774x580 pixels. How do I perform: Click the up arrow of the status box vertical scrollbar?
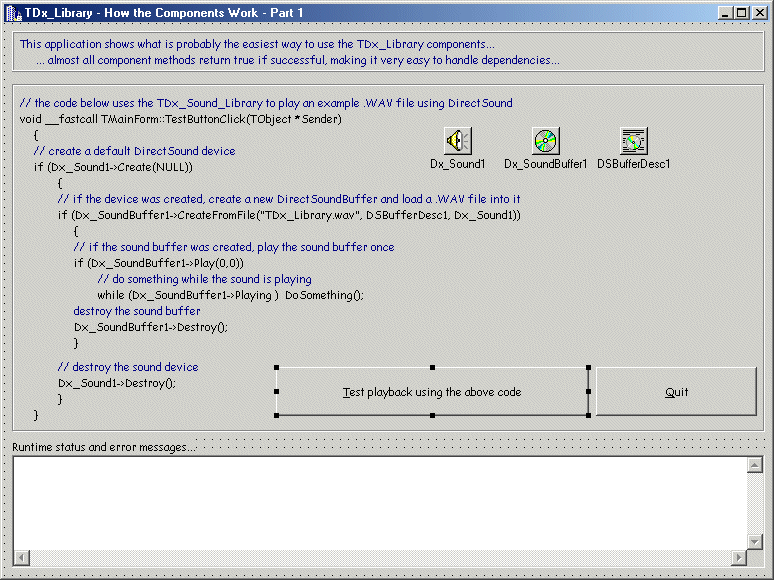click(756, 465)
